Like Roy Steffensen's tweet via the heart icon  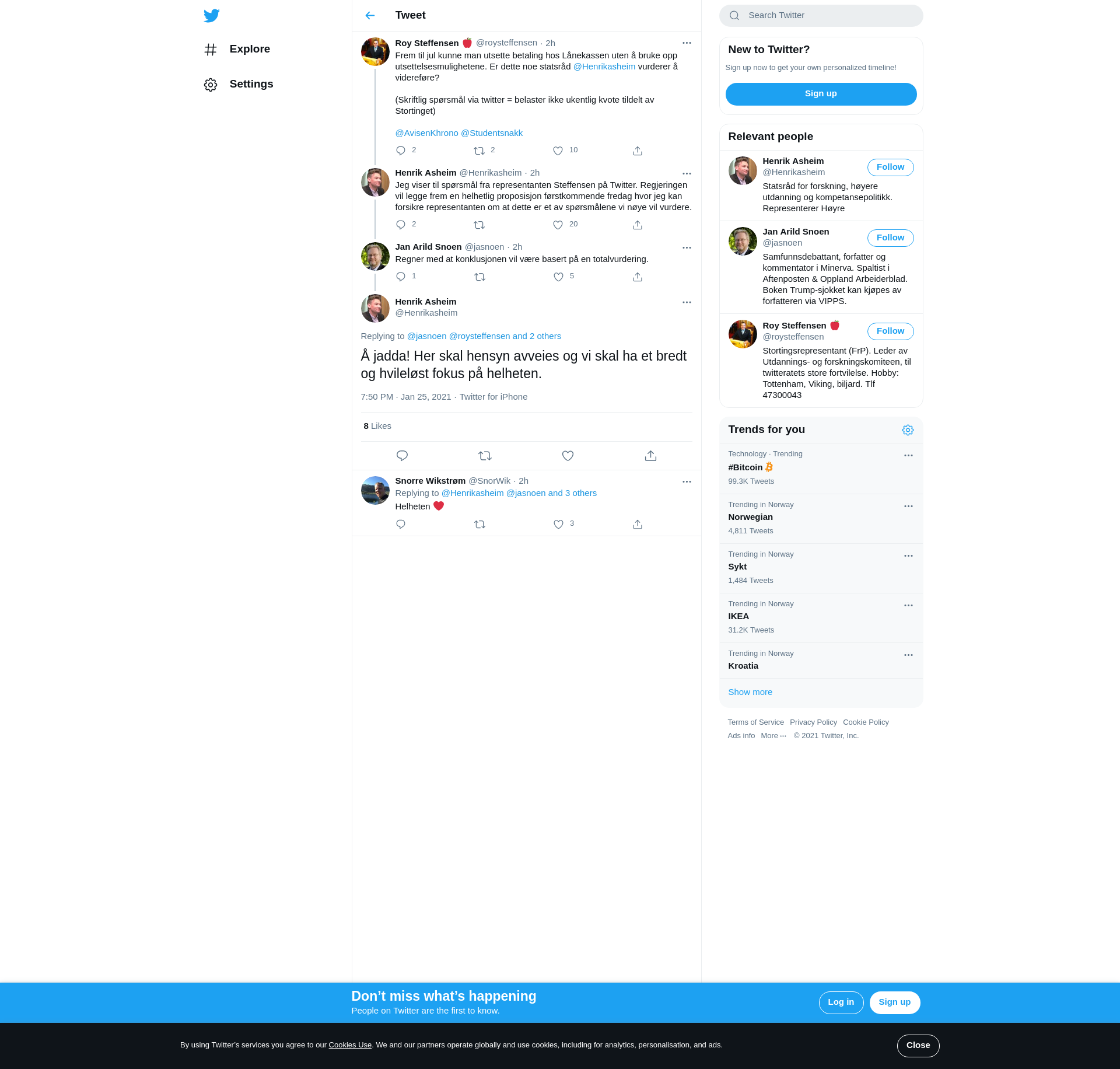click(x=558, y=151)
